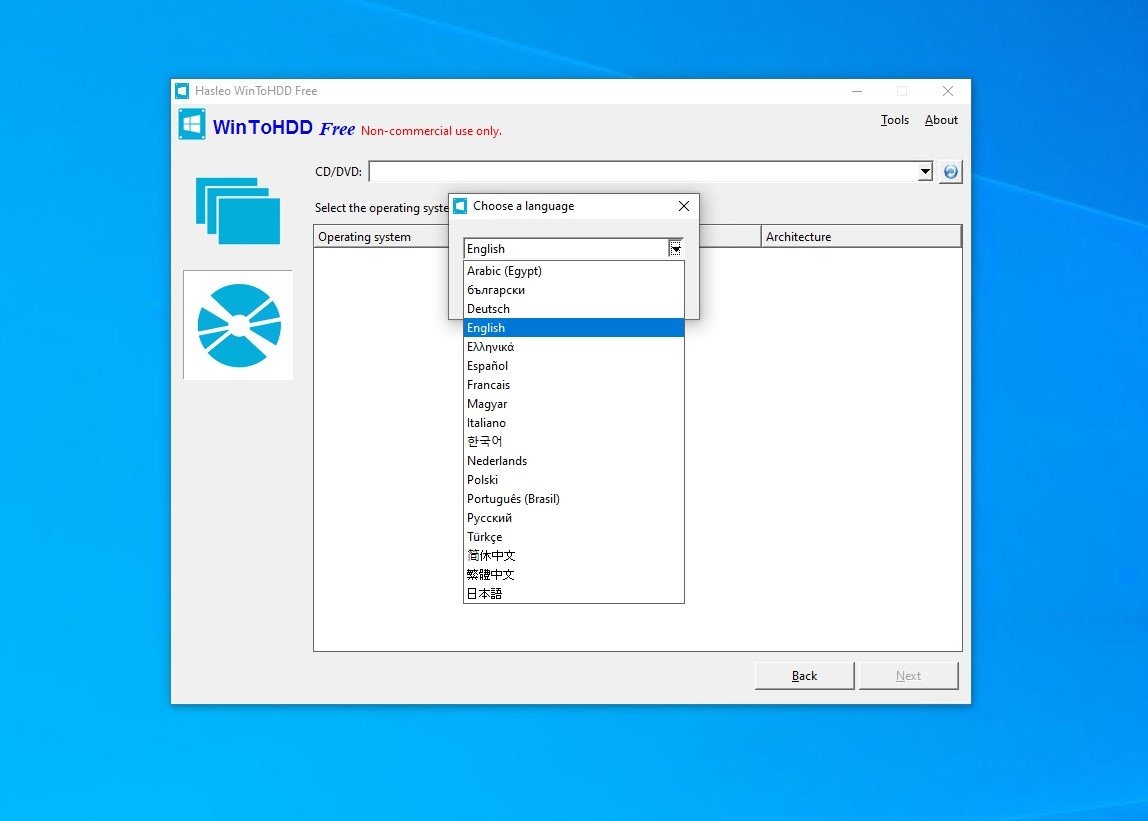Choose български from the language list

[574, 290]
